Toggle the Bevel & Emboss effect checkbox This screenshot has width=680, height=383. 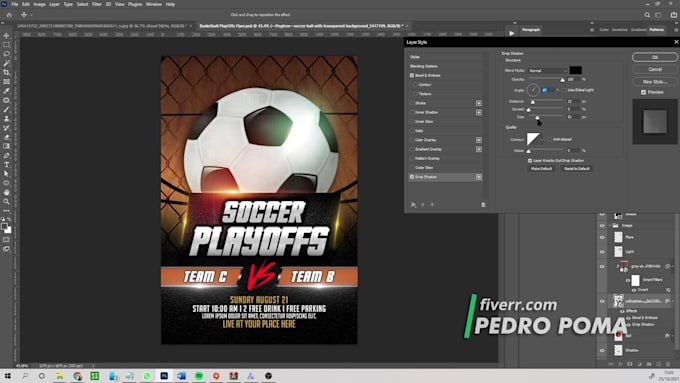tap(412, 75)
